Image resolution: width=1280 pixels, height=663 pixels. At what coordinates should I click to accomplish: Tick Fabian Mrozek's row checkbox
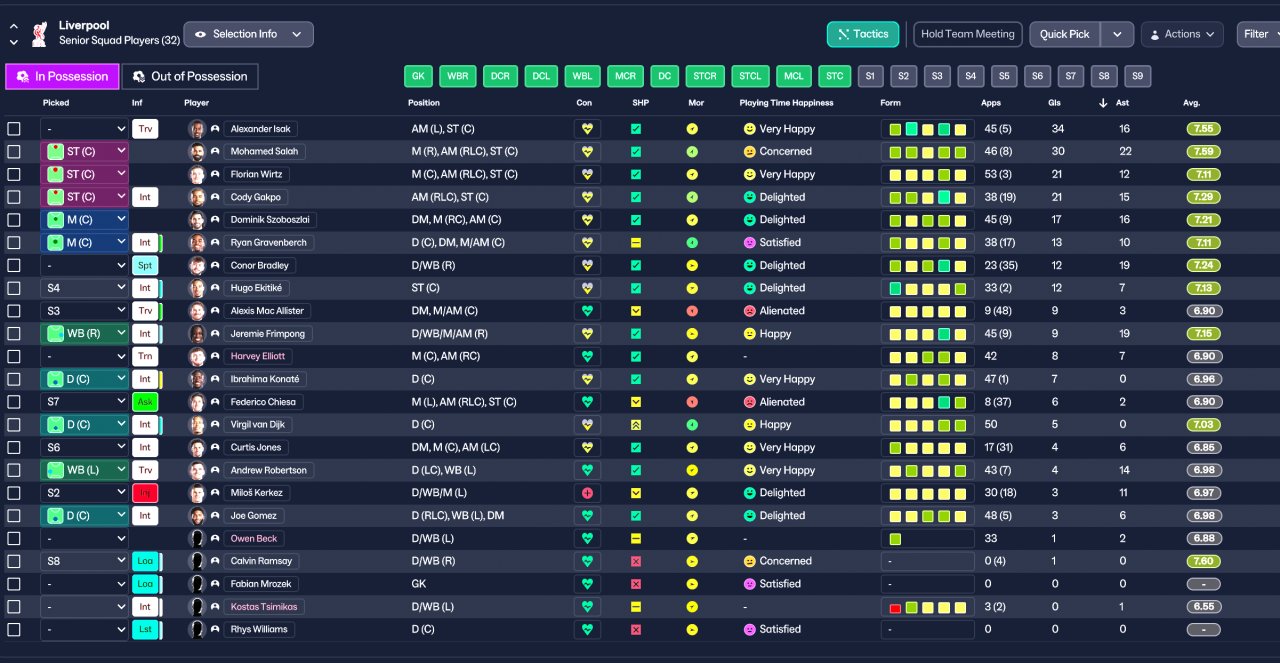pos(14,584)
